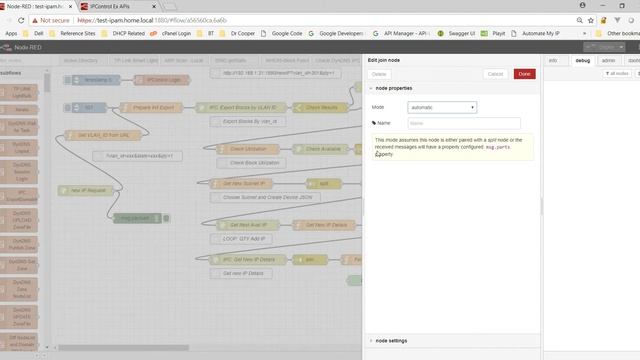
Task: Select the Check Results node
Action: (x=320, y=107)
